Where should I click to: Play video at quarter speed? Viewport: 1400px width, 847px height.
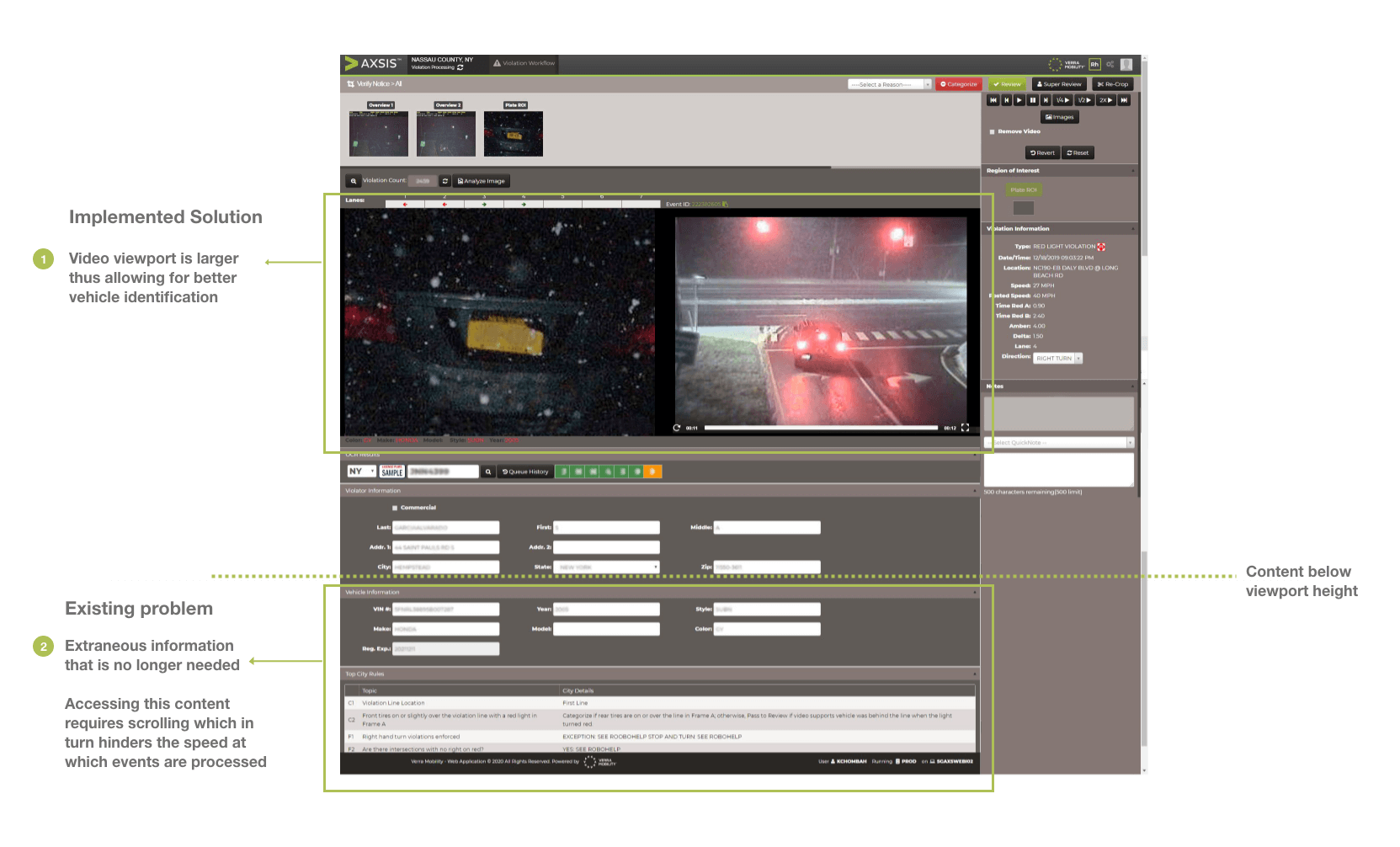tap(1062, 100)
